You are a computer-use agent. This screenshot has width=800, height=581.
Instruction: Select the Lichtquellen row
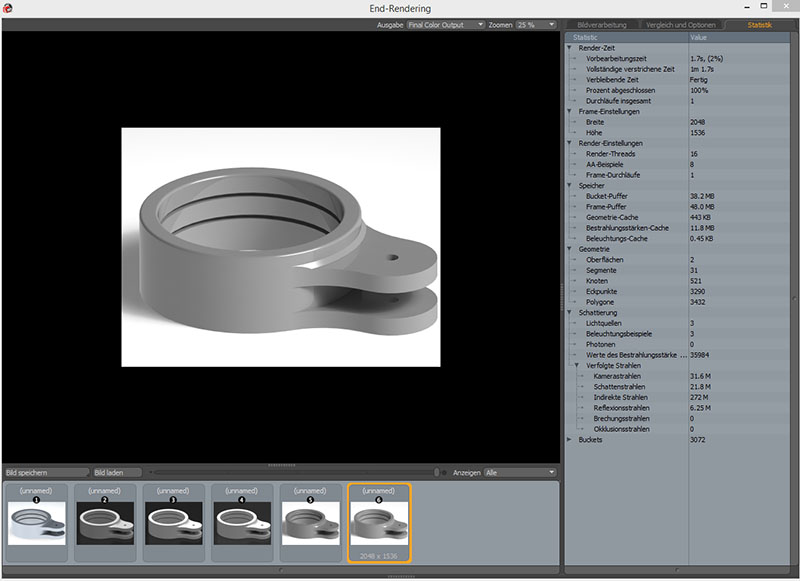click(678, 323)
